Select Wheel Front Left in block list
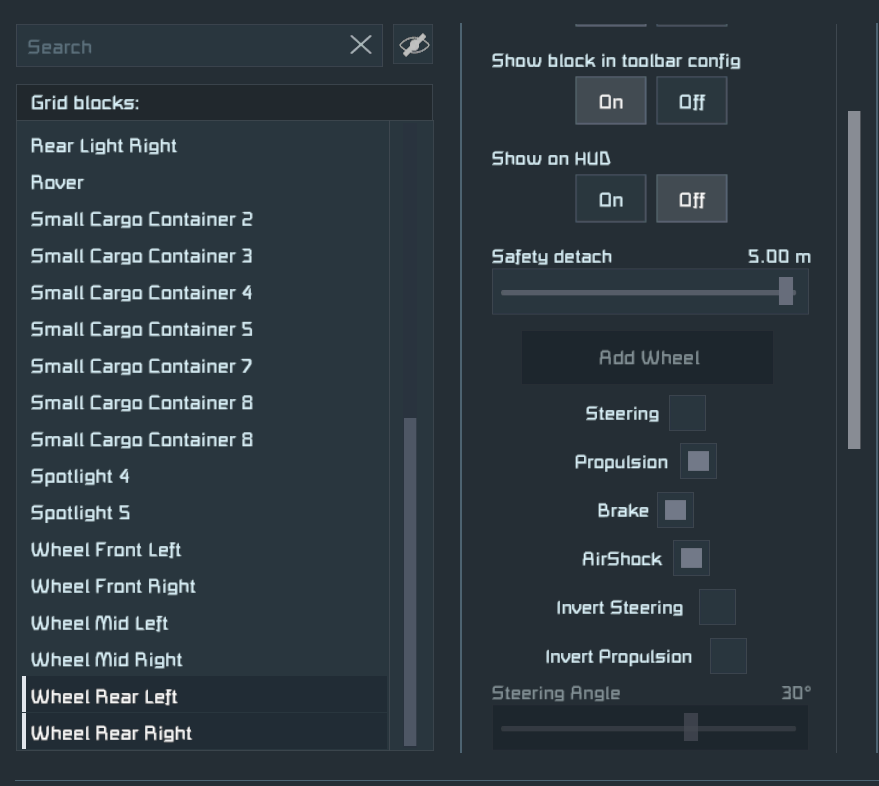The image size is (879, 786). tap(106, 550)
